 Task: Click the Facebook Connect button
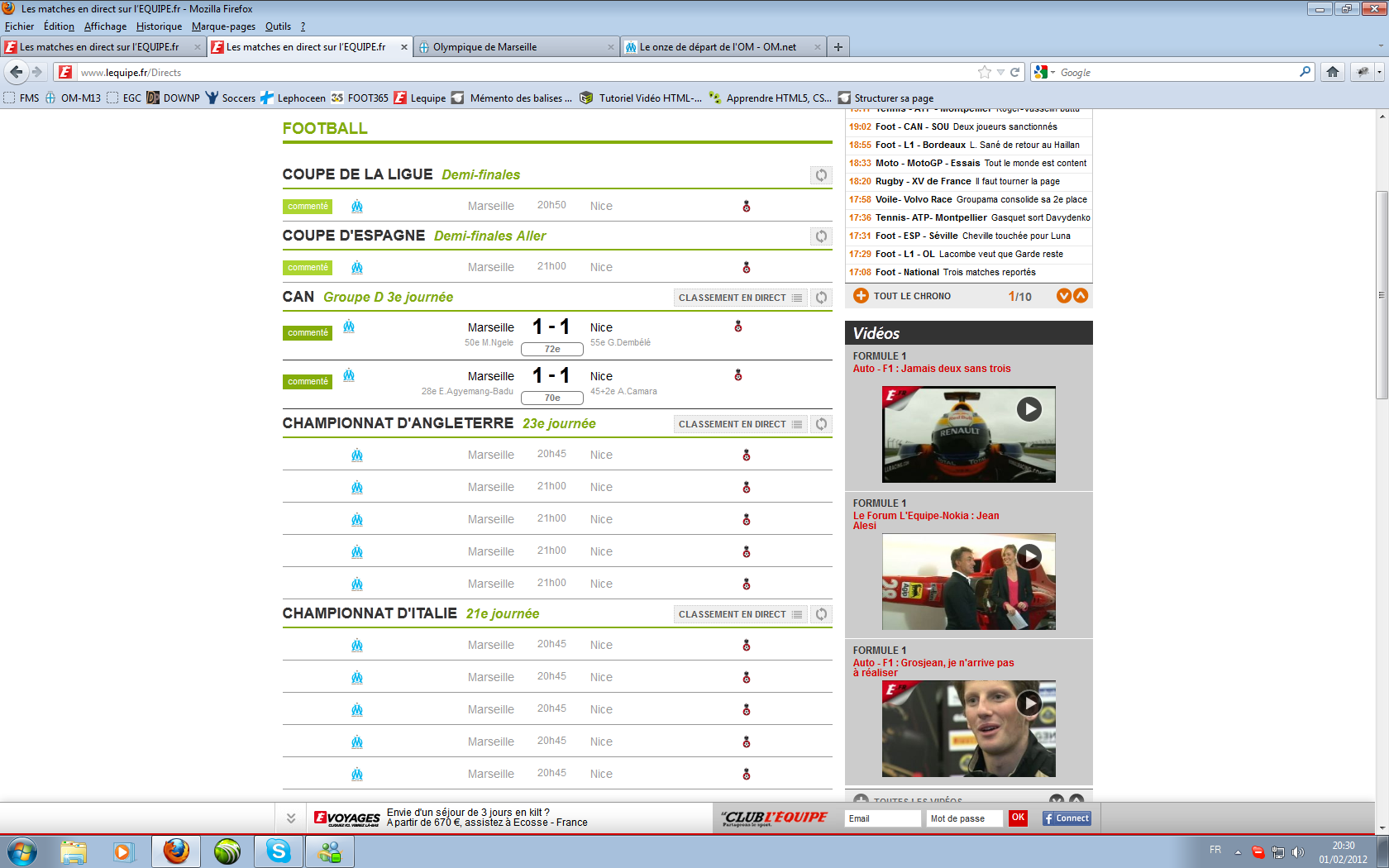coord(1066,818)
